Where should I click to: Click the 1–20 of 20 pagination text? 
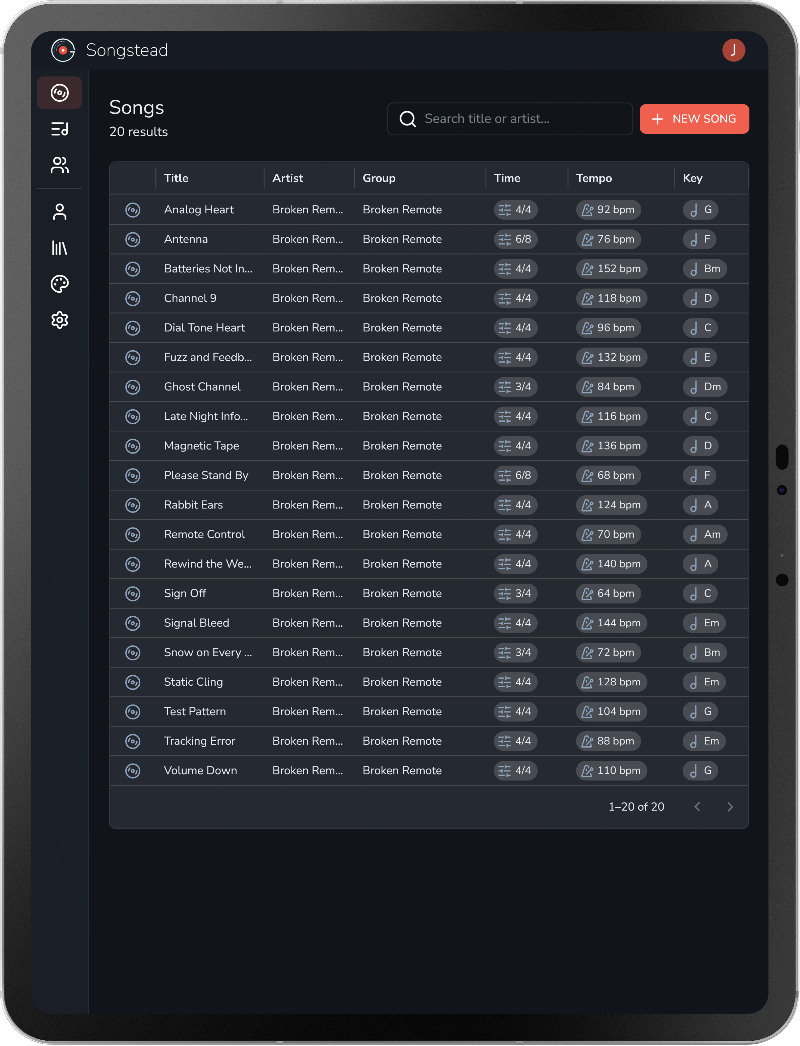coord(637,807)
